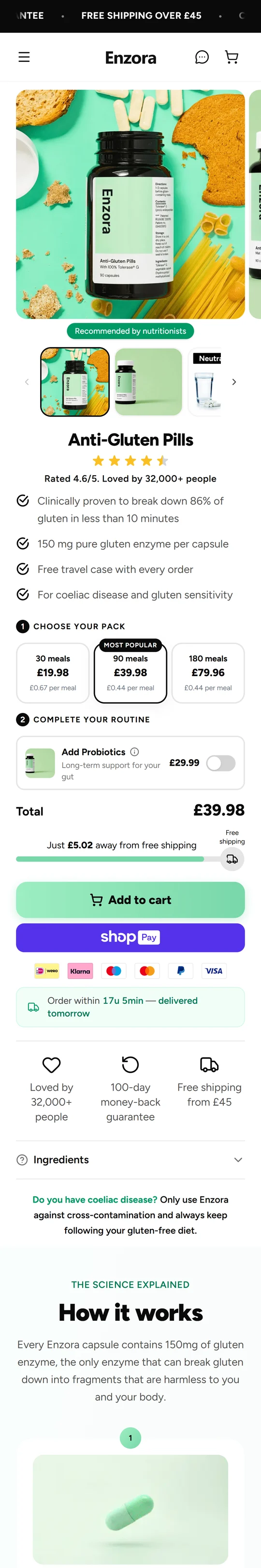261x1568 pixels.
Task: Click the heart icon above Loved by
Action: (52, 1065)
